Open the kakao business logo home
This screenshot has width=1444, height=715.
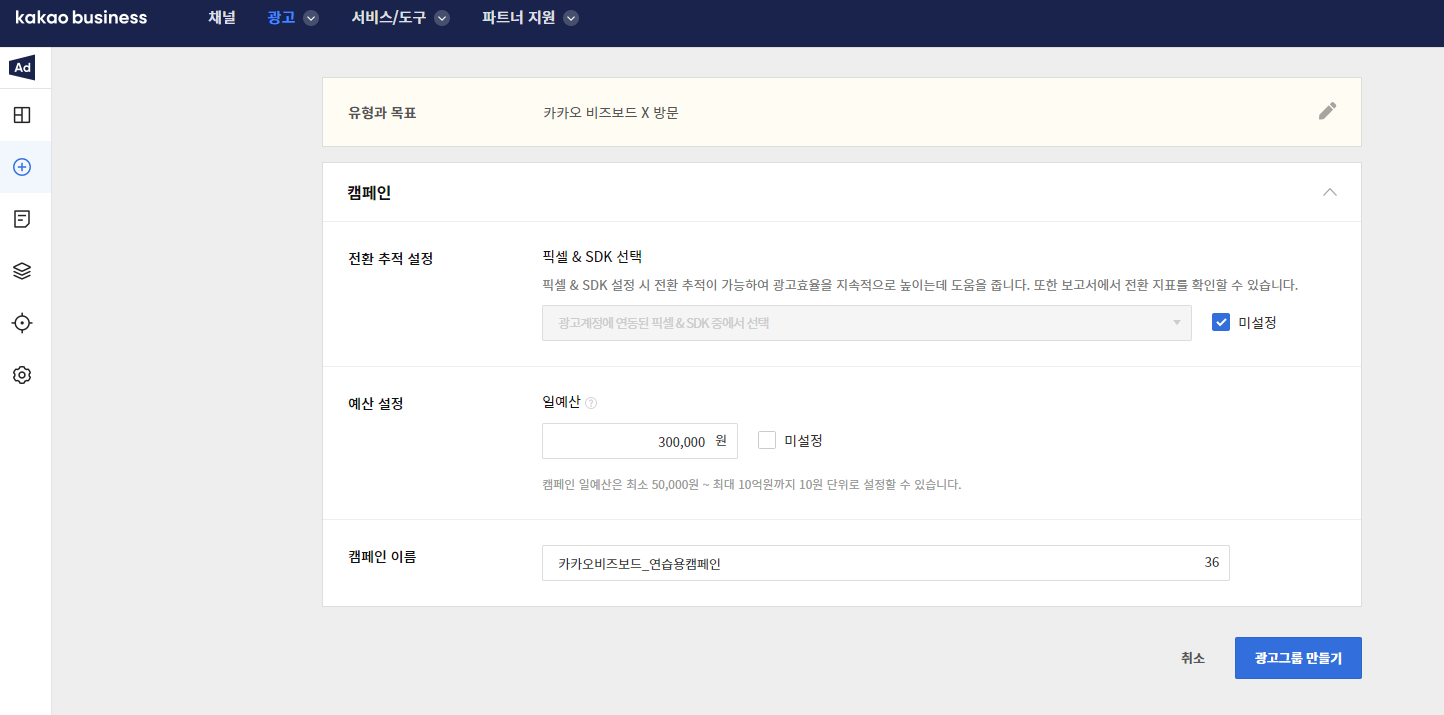click(x=81, y=18)
